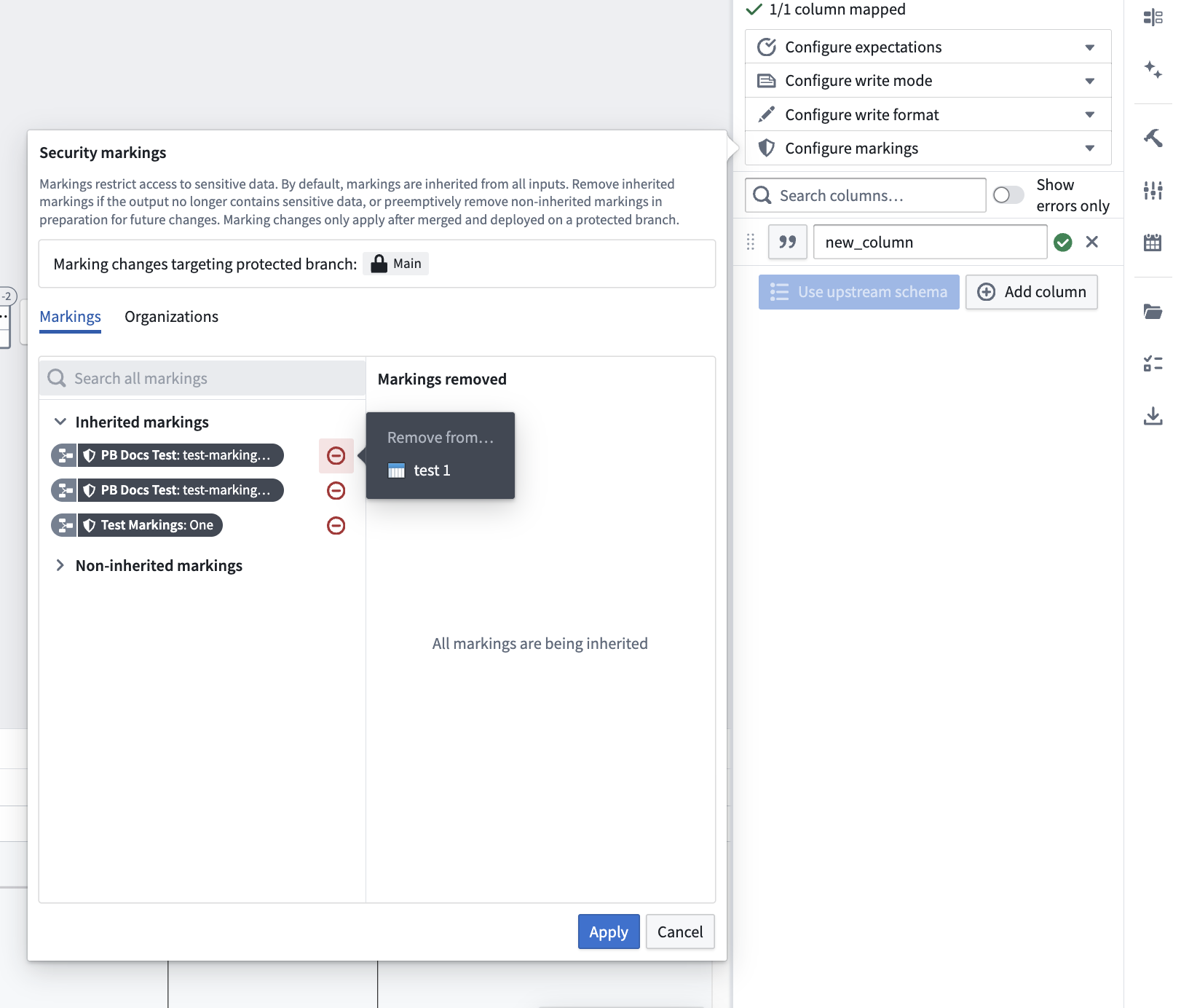The width and height of the screenshot is (1181, 1008).
Task: Open the calendar schedule sidebar icon
Action: coord(1153,243)
